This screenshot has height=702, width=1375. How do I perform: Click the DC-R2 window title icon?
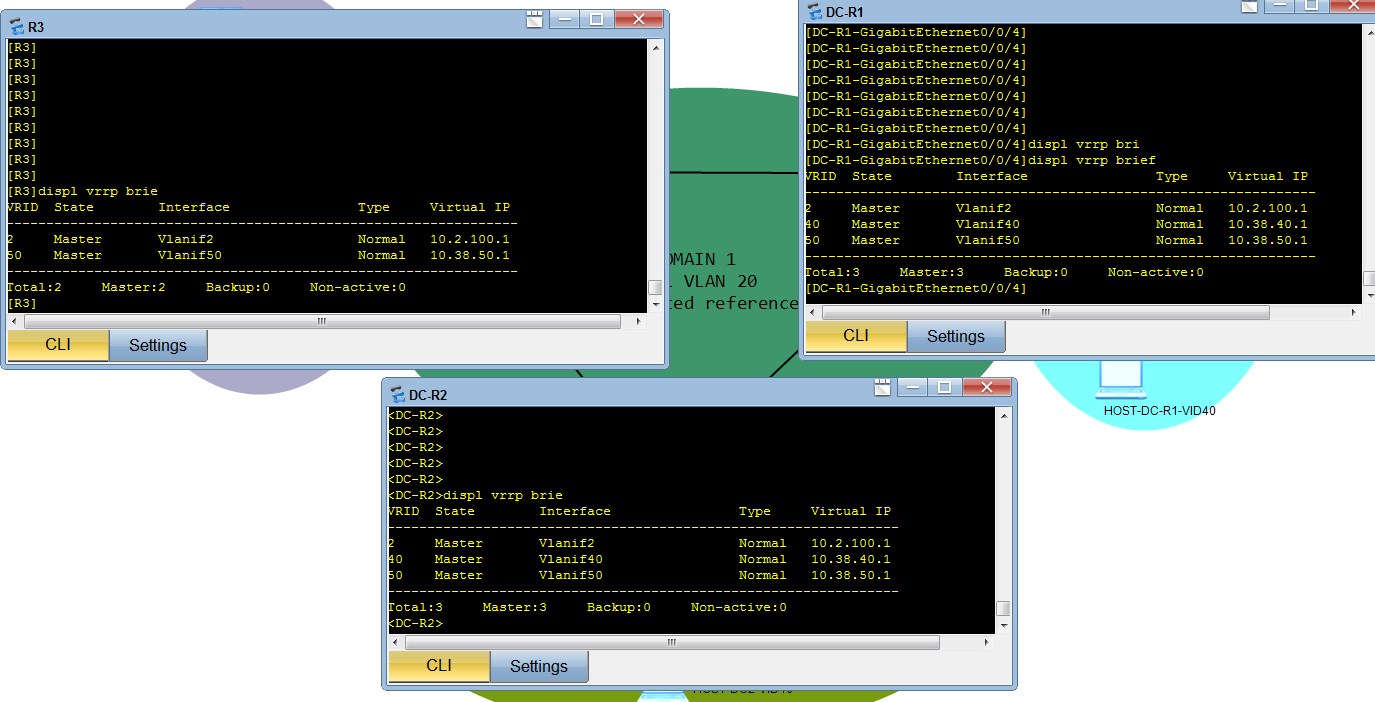pyautogui.click(x=398, y=395)
